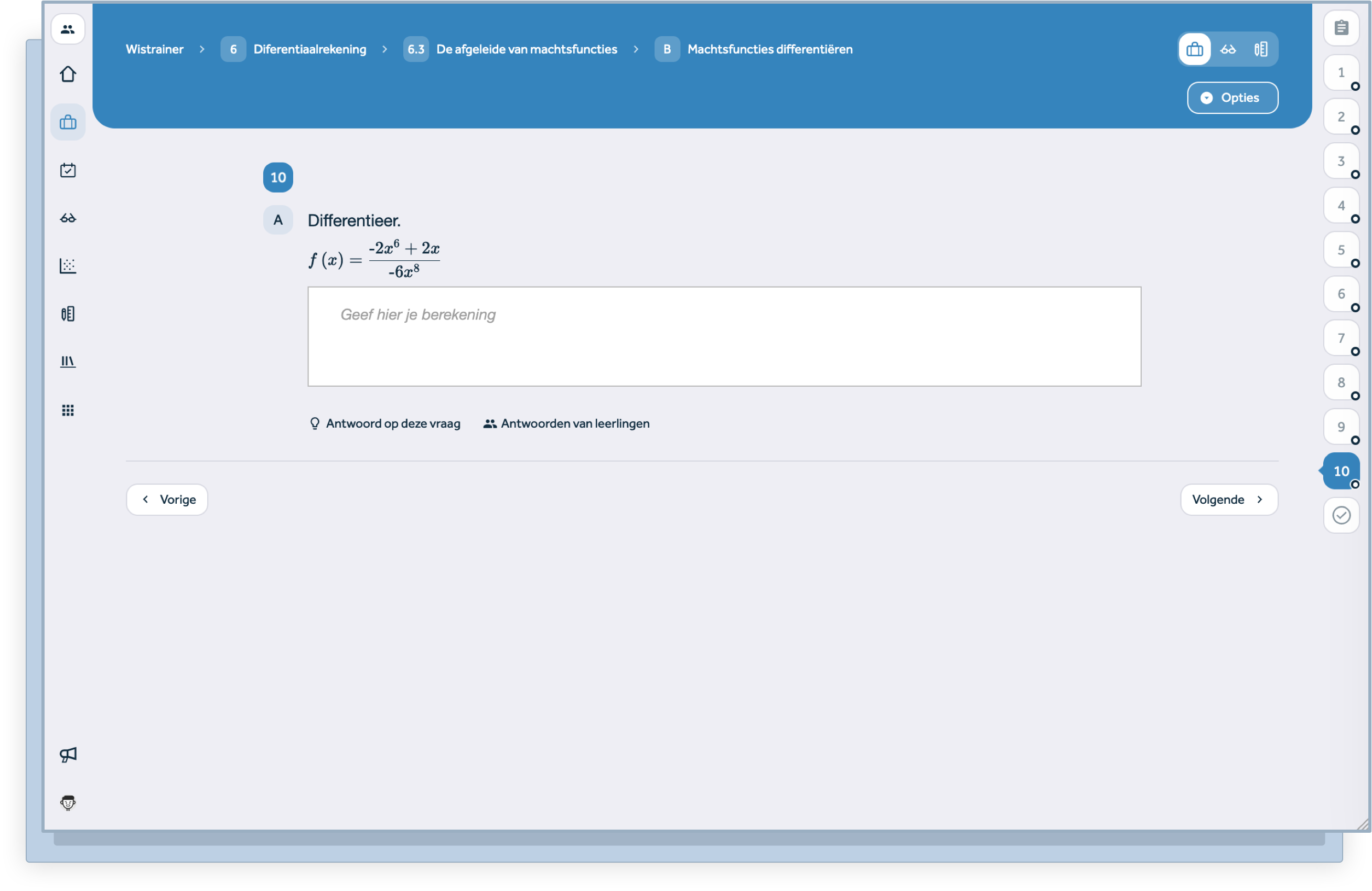Click the window resize grip at bottom corner
Viewport: 1372px width, 891px height.
(1364, 825)
